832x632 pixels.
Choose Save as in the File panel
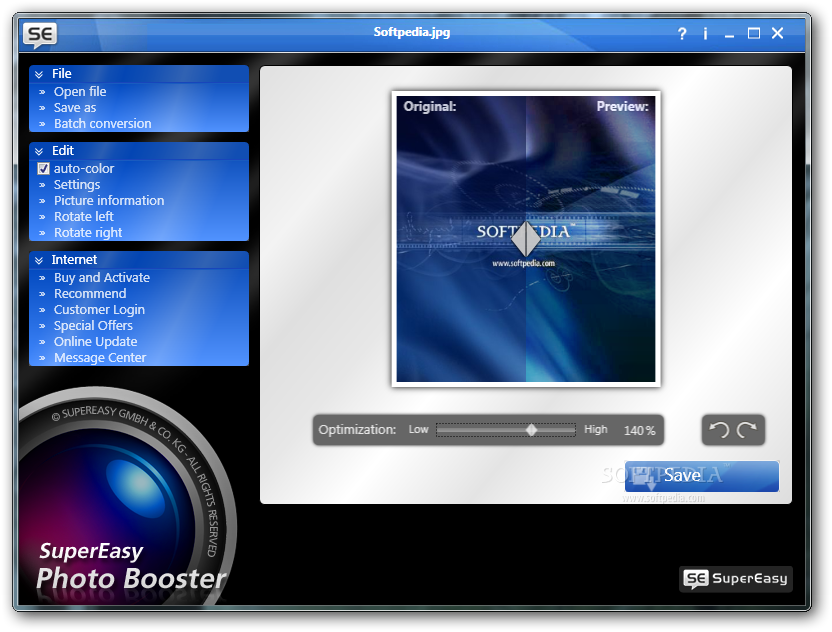click(75, 108)
